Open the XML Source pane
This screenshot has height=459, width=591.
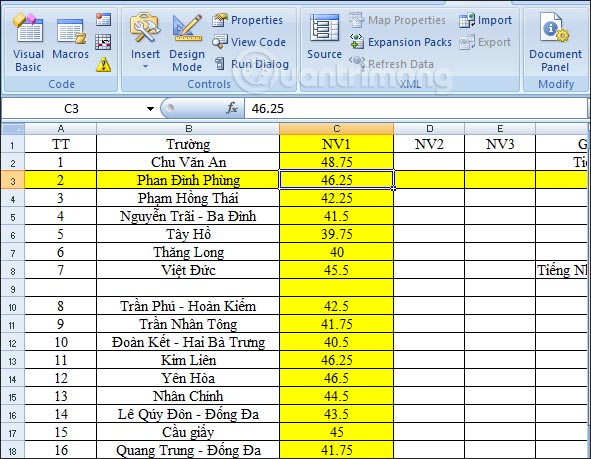[x=324, y=36]
